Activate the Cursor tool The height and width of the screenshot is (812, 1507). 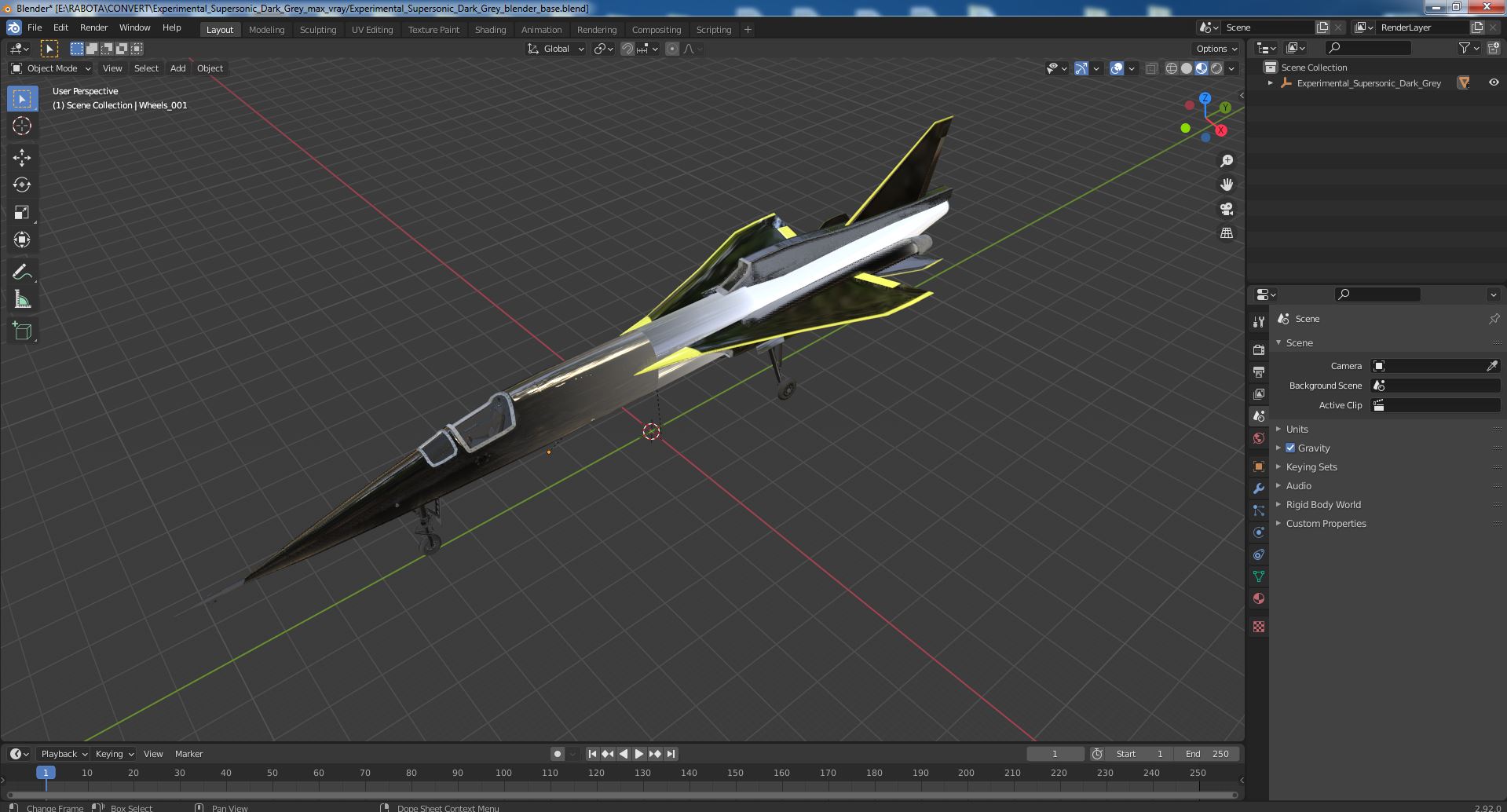[x=22, y=126]
